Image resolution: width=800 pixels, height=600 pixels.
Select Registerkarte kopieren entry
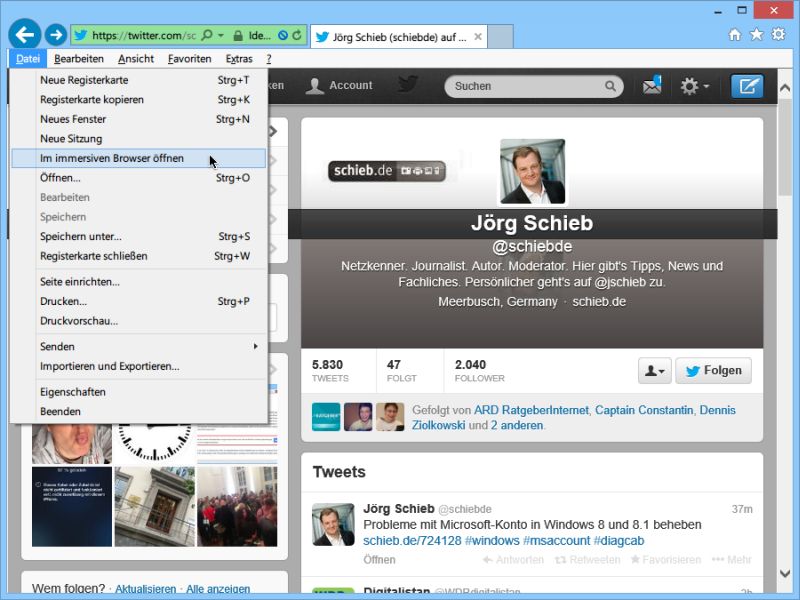pos(139,99)
